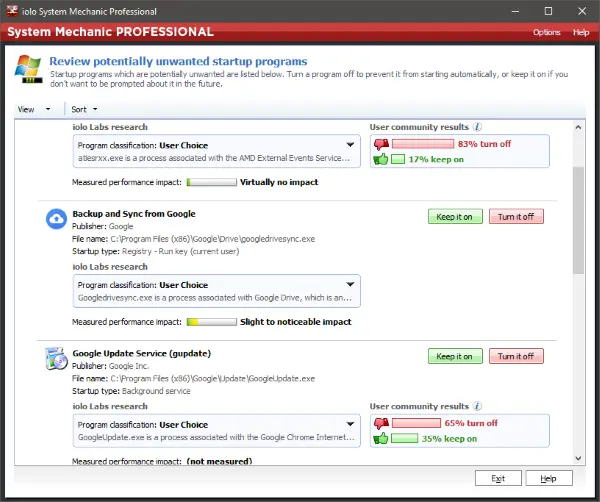
Task: Click the 65% turn off red bar
Action: [416, 423]
